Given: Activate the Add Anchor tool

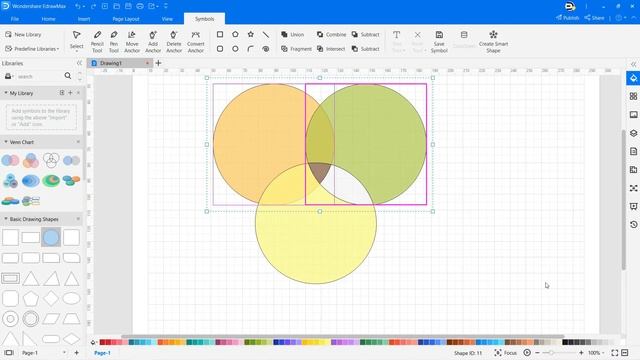Looking at the screenshot, I should point(153,42).
